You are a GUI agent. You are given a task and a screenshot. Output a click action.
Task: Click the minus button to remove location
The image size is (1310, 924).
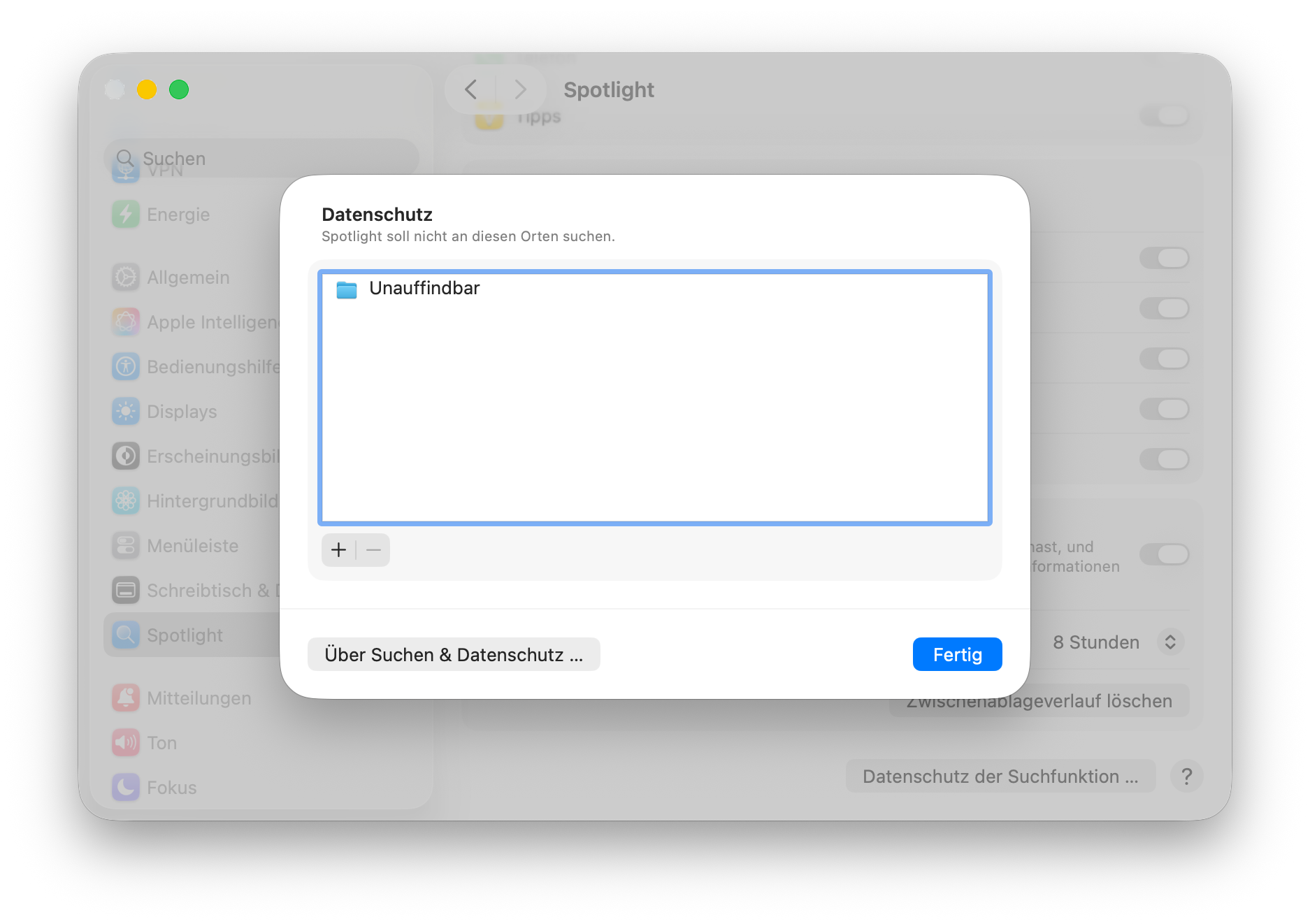pyautogui.click(x=373, y=550)
